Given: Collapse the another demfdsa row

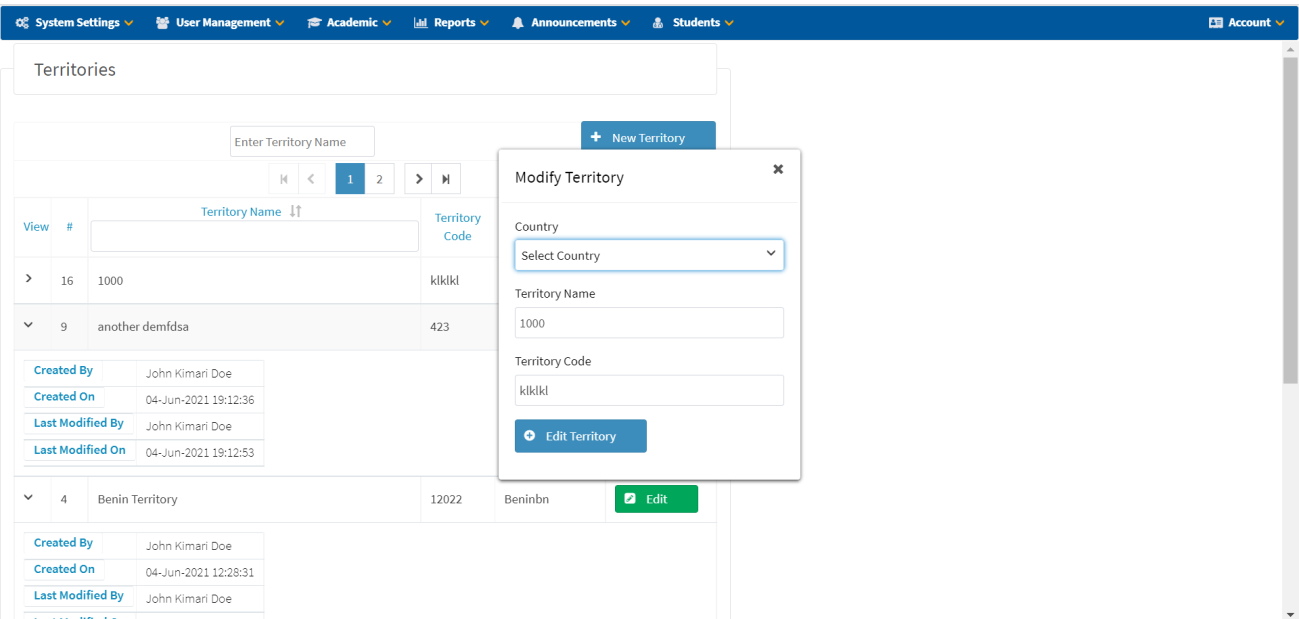Looking at the screenshot, I should click(x=28, y=325).
